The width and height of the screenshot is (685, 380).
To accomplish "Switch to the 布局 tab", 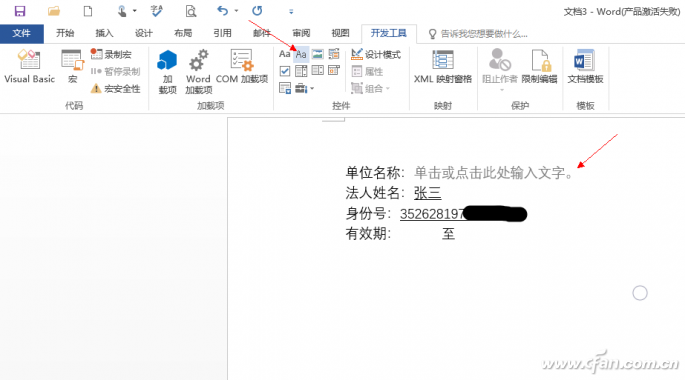I will coord(183,33).
